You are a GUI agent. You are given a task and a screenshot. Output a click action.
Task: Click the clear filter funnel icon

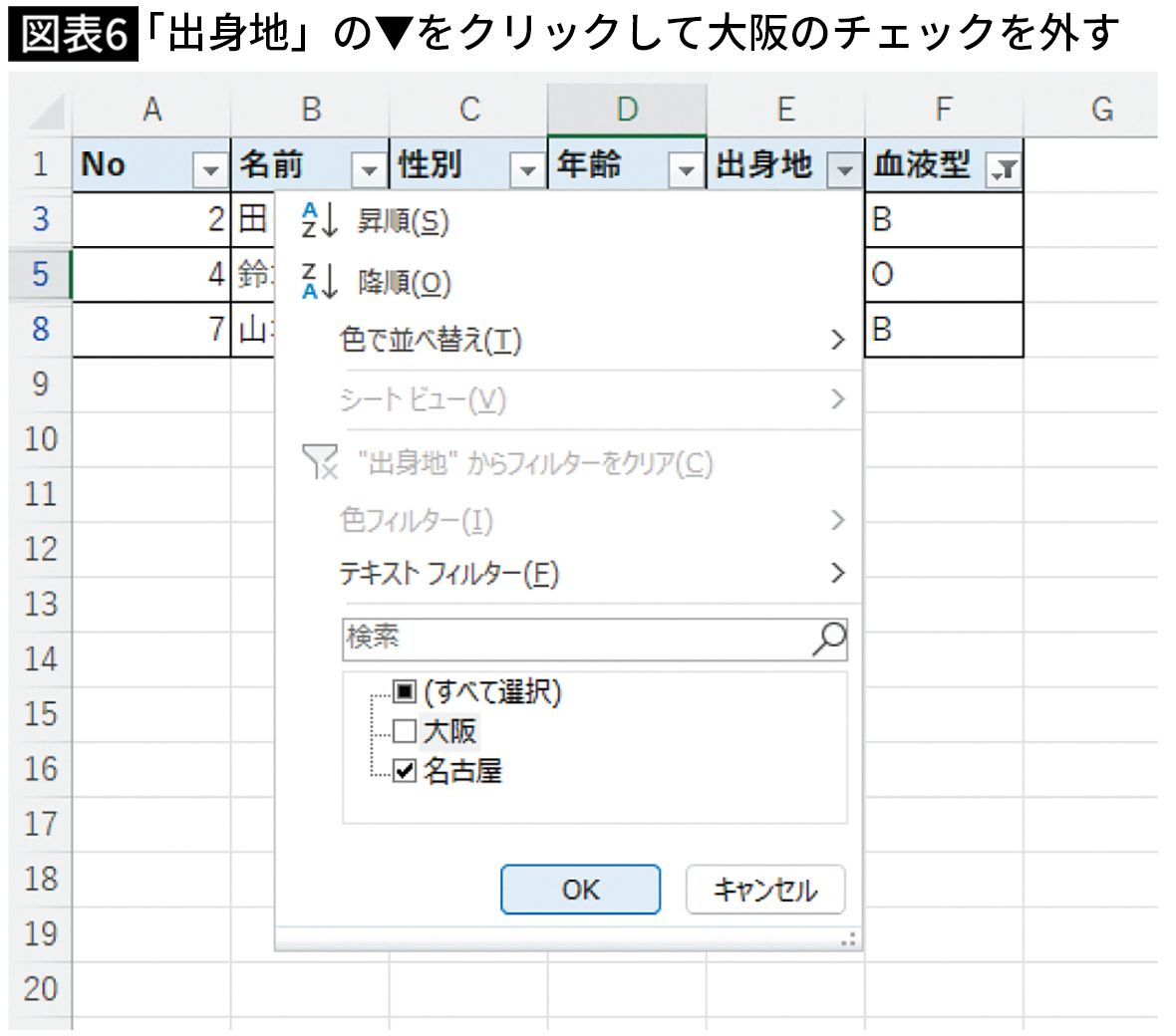(x=320, y=463)
